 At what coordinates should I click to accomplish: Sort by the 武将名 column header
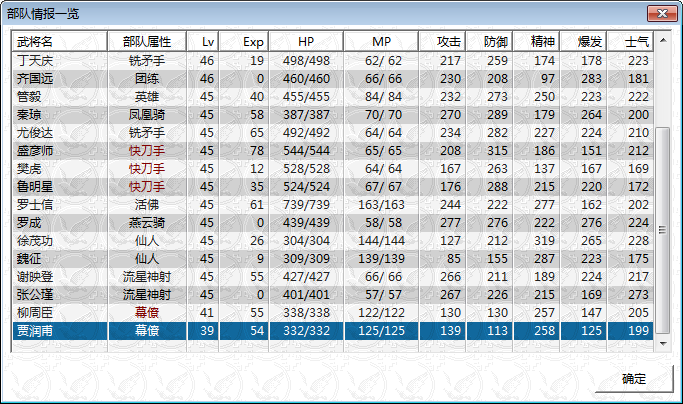click(x=58, y=41)
